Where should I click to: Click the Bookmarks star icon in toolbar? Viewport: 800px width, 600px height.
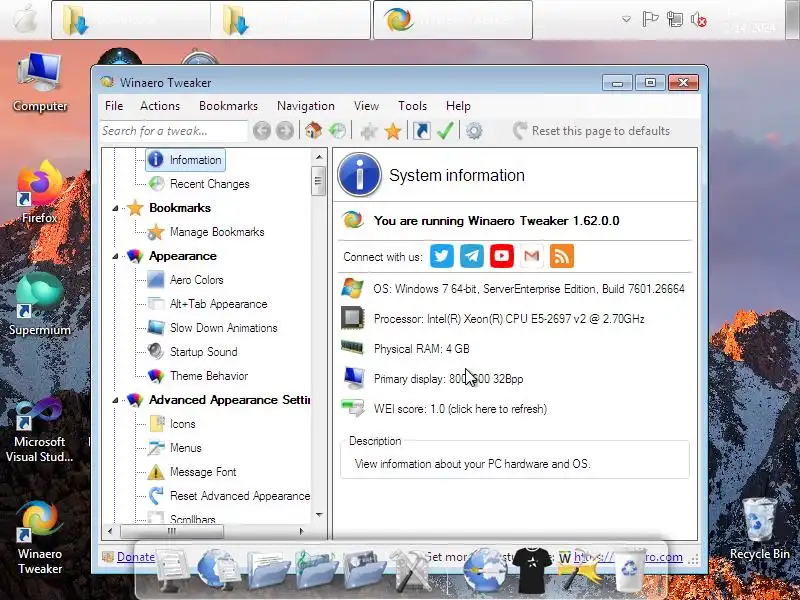393,131
